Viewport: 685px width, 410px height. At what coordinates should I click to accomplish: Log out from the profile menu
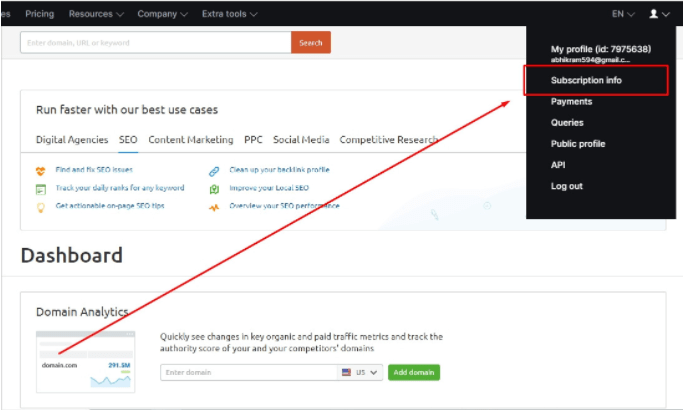coord(567,186)
